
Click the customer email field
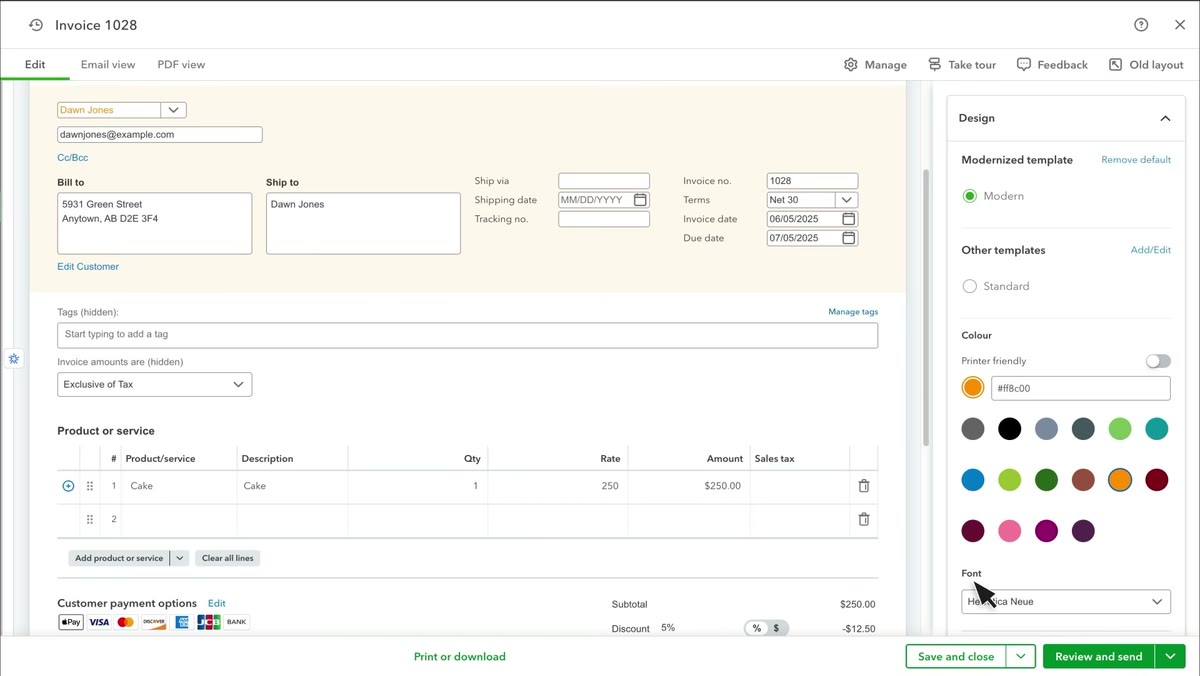click(x=160, y=134)
